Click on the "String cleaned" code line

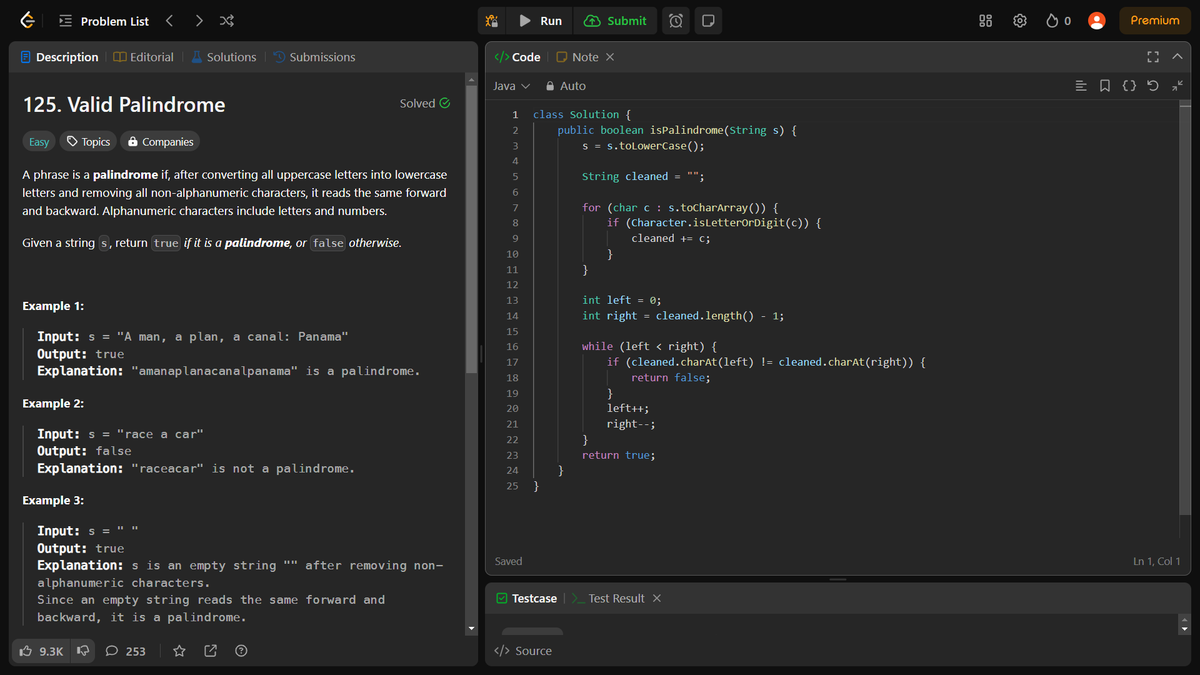point(644,176)
